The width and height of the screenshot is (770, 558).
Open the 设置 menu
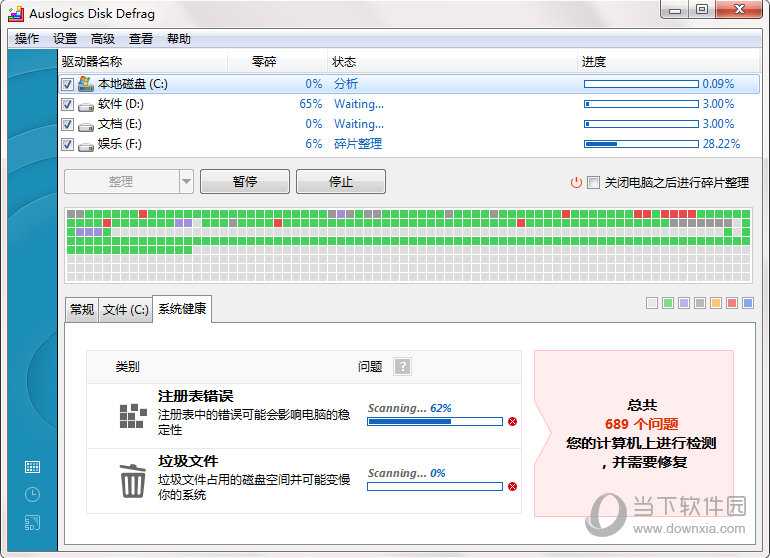coord(65,39)
